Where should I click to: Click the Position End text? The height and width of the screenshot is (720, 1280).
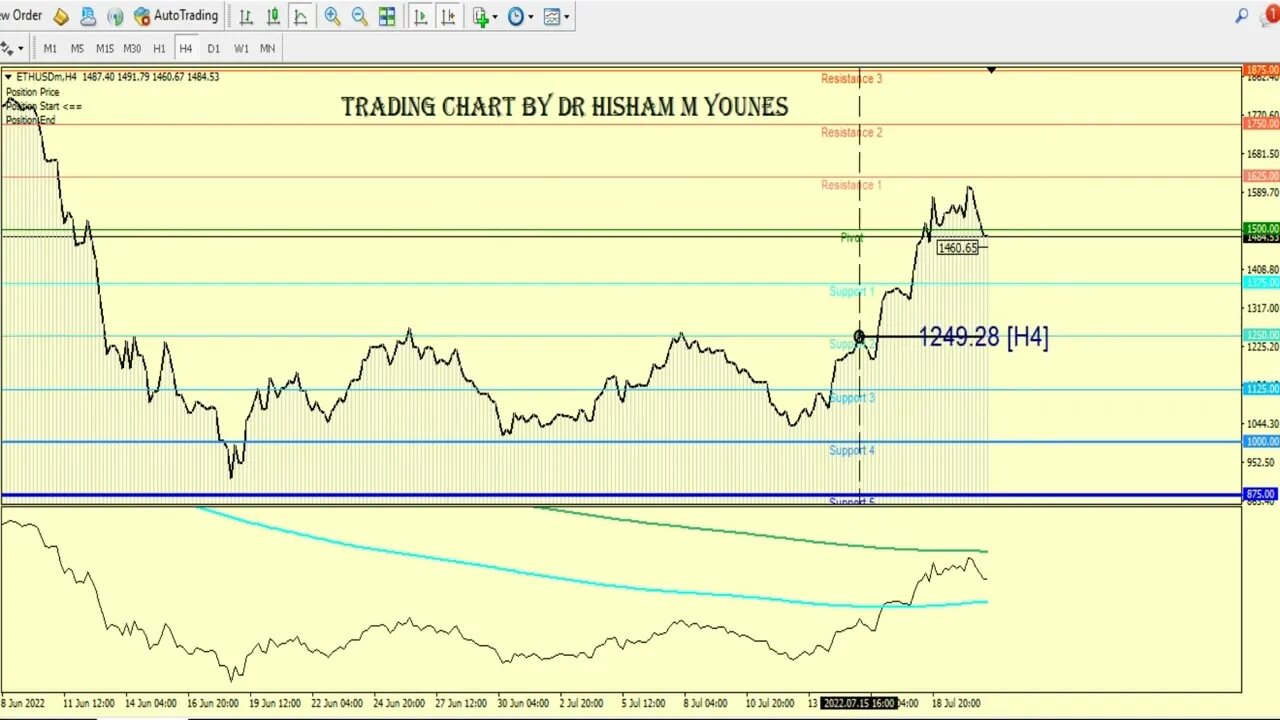[30, 120]
